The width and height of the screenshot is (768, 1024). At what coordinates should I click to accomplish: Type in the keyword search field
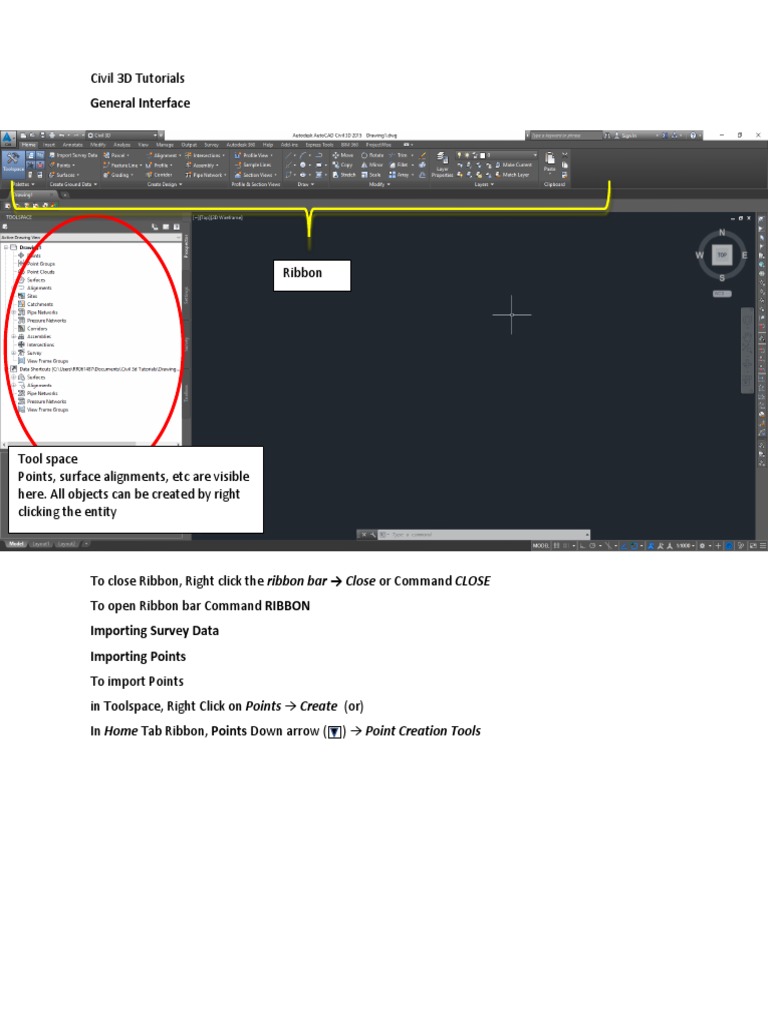coord(564,136)
